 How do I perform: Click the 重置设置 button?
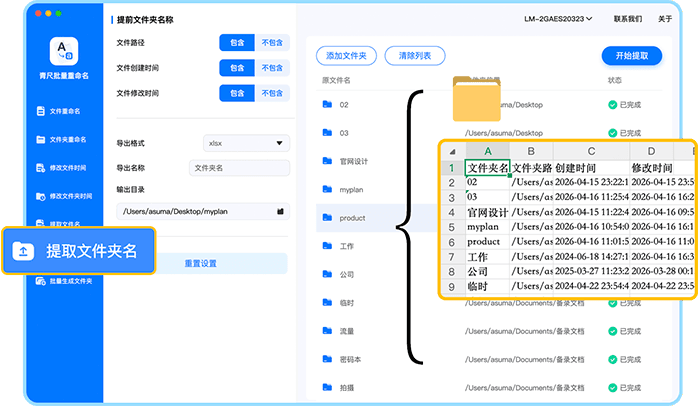click(201, 263)
